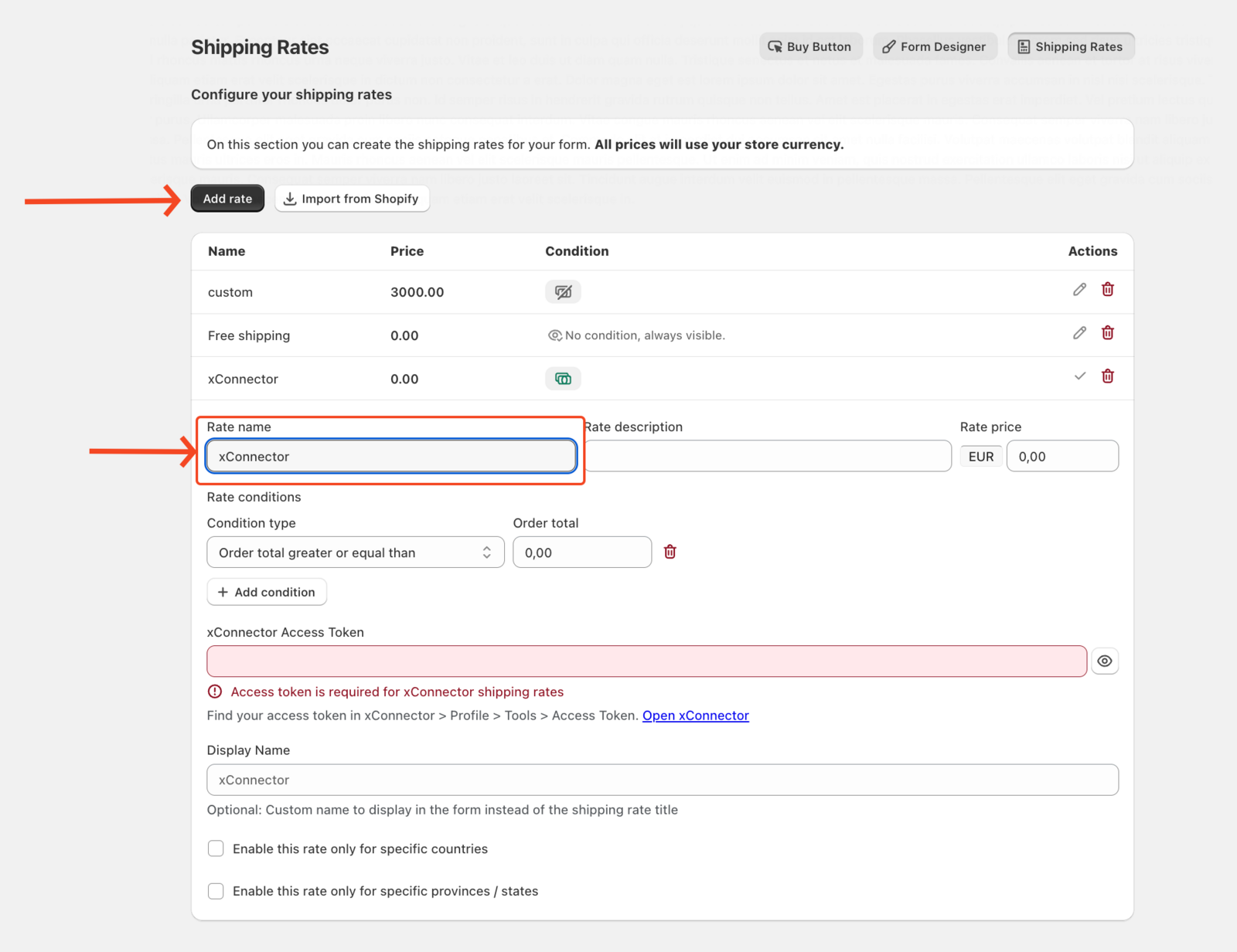
Task: Click the xConnector Access Token field
Action: pyautogui.click(x=646, y=661)
